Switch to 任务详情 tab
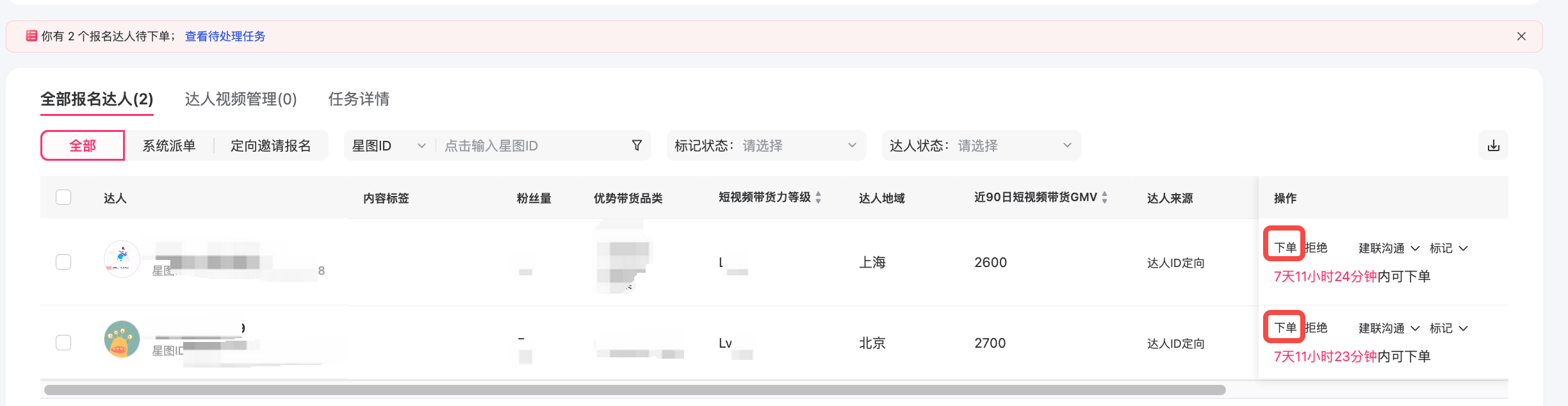The height and width of the screenshot is (406, 1568). [359, 99]
